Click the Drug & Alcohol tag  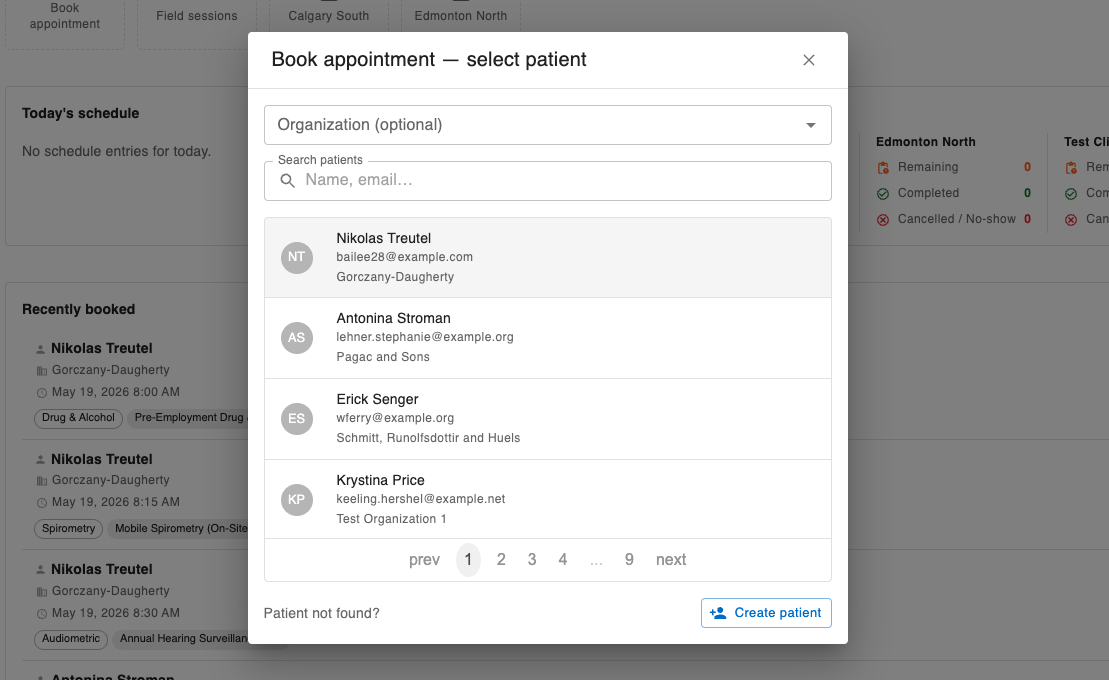[x=78, y=418]
